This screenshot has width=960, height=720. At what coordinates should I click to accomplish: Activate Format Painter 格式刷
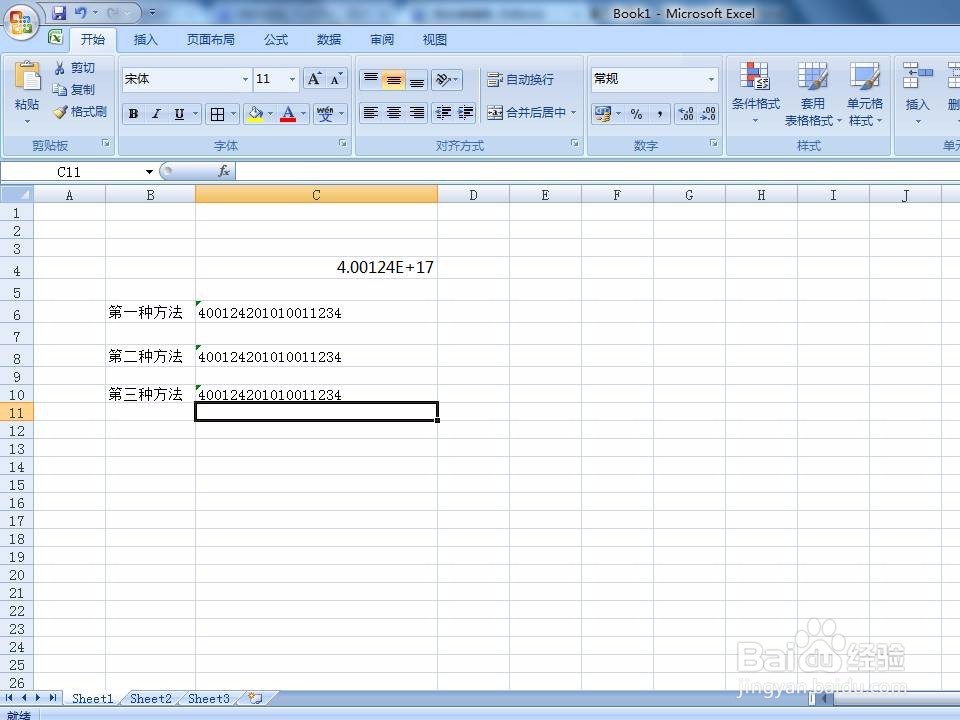[80, 112]
